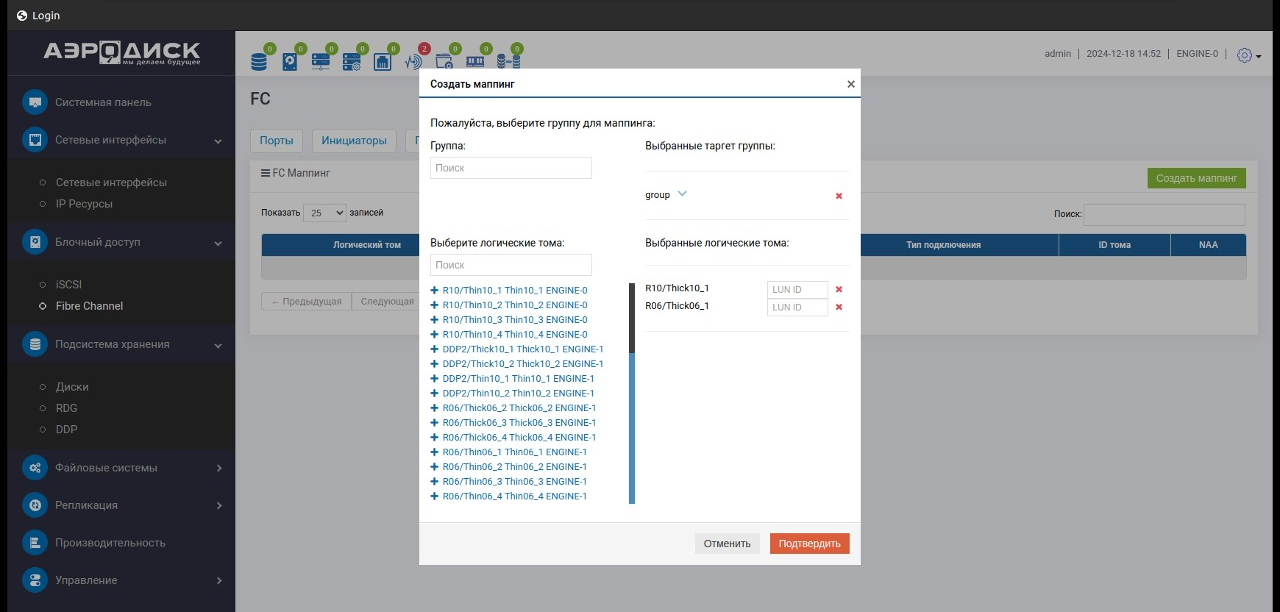Click the Системная панель sidebar icon

[35, 102]
